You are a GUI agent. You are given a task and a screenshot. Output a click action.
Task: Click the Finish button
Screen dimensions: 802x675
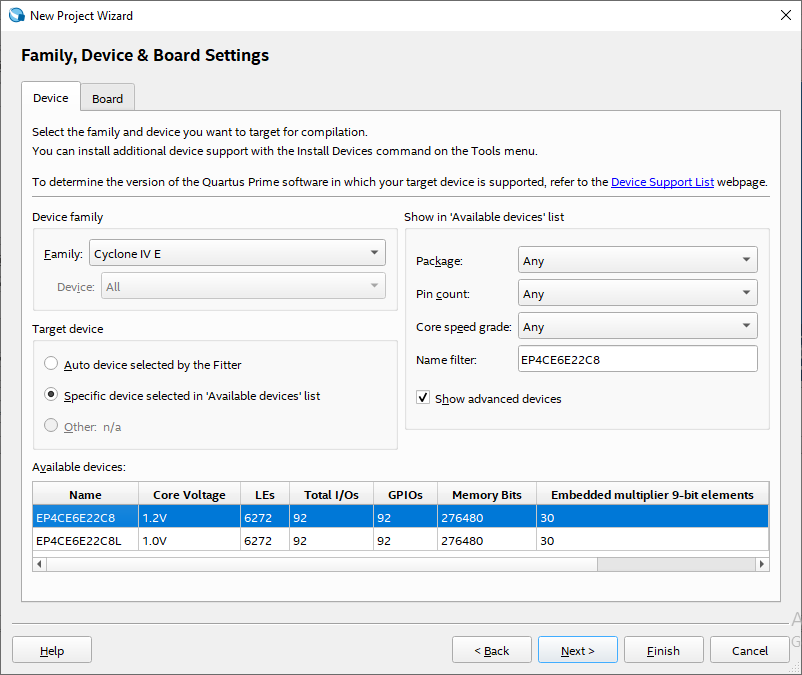tap(663, 650)
